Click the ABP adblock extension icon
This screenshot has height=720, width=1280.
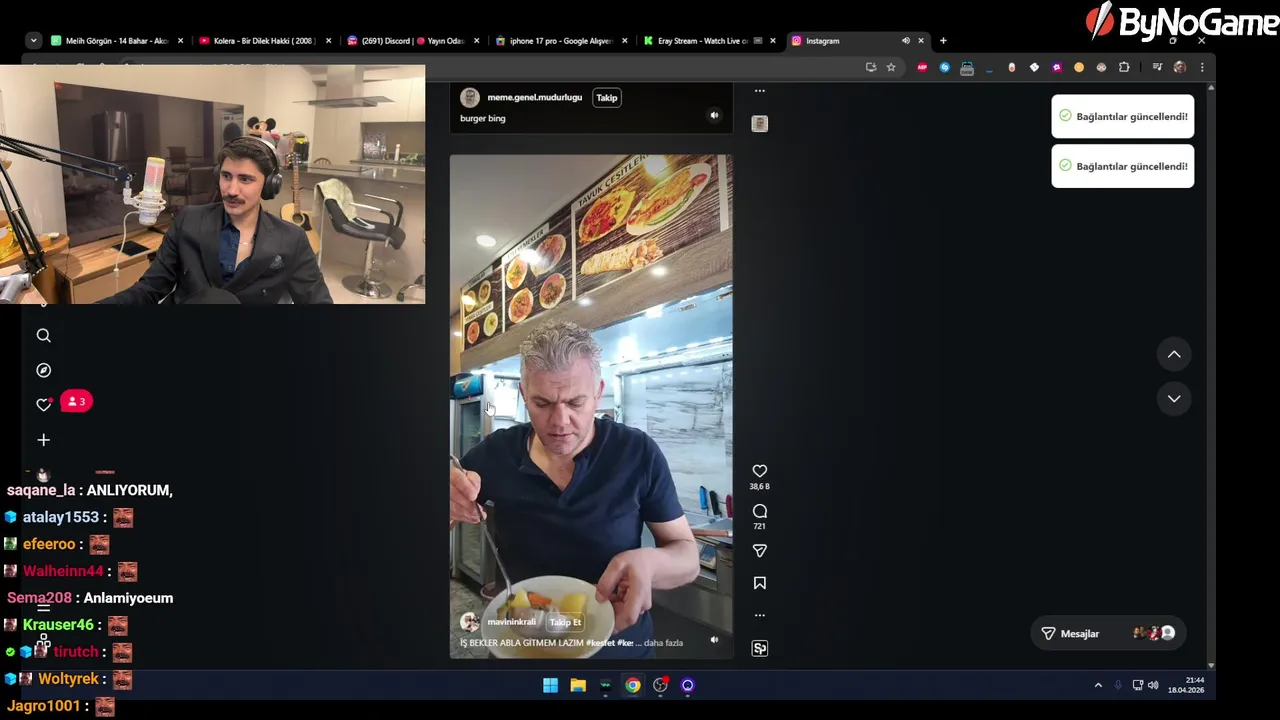point(922,67)
